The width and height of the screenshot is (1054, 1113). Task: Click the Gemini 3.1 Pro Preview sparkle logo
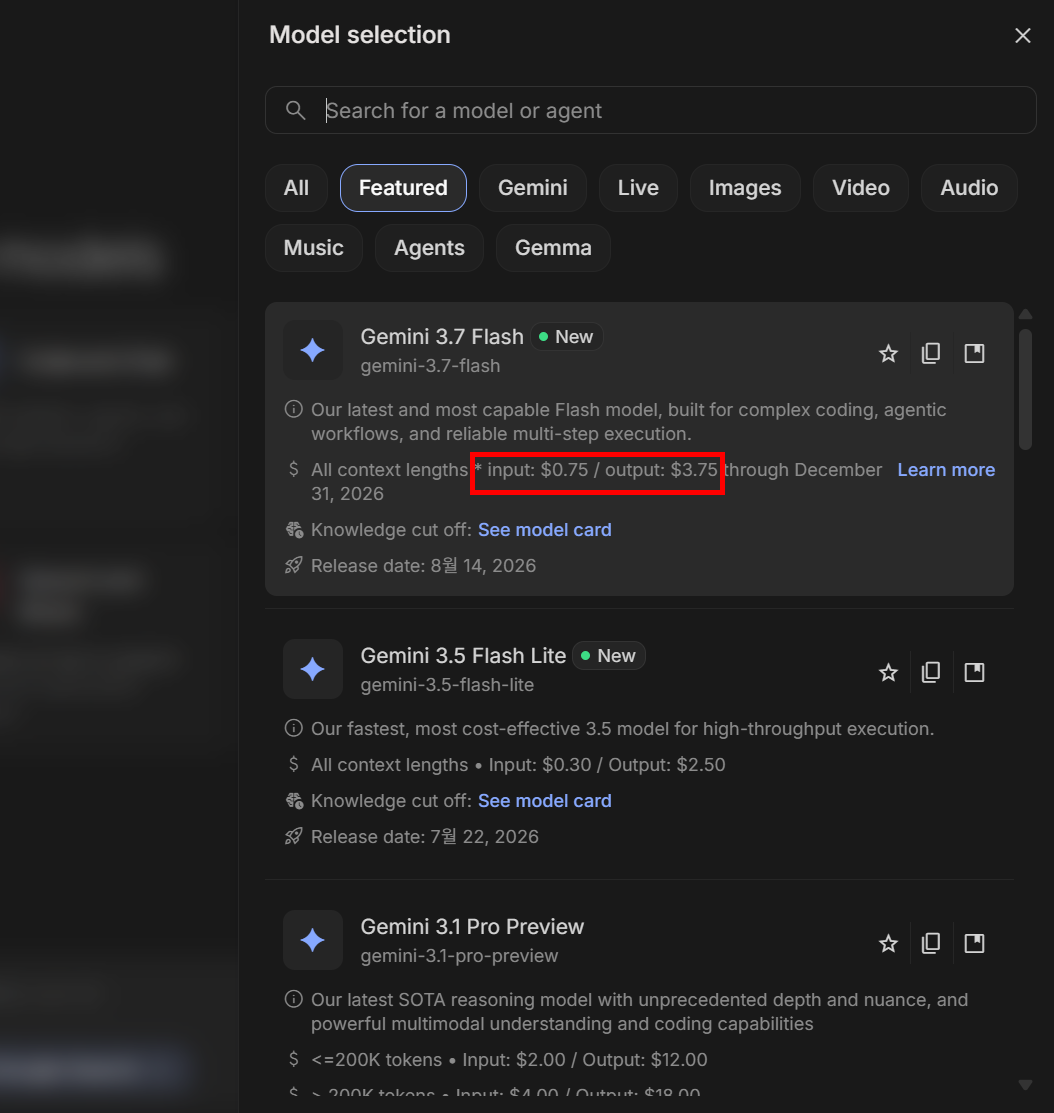tap(313, 941)
